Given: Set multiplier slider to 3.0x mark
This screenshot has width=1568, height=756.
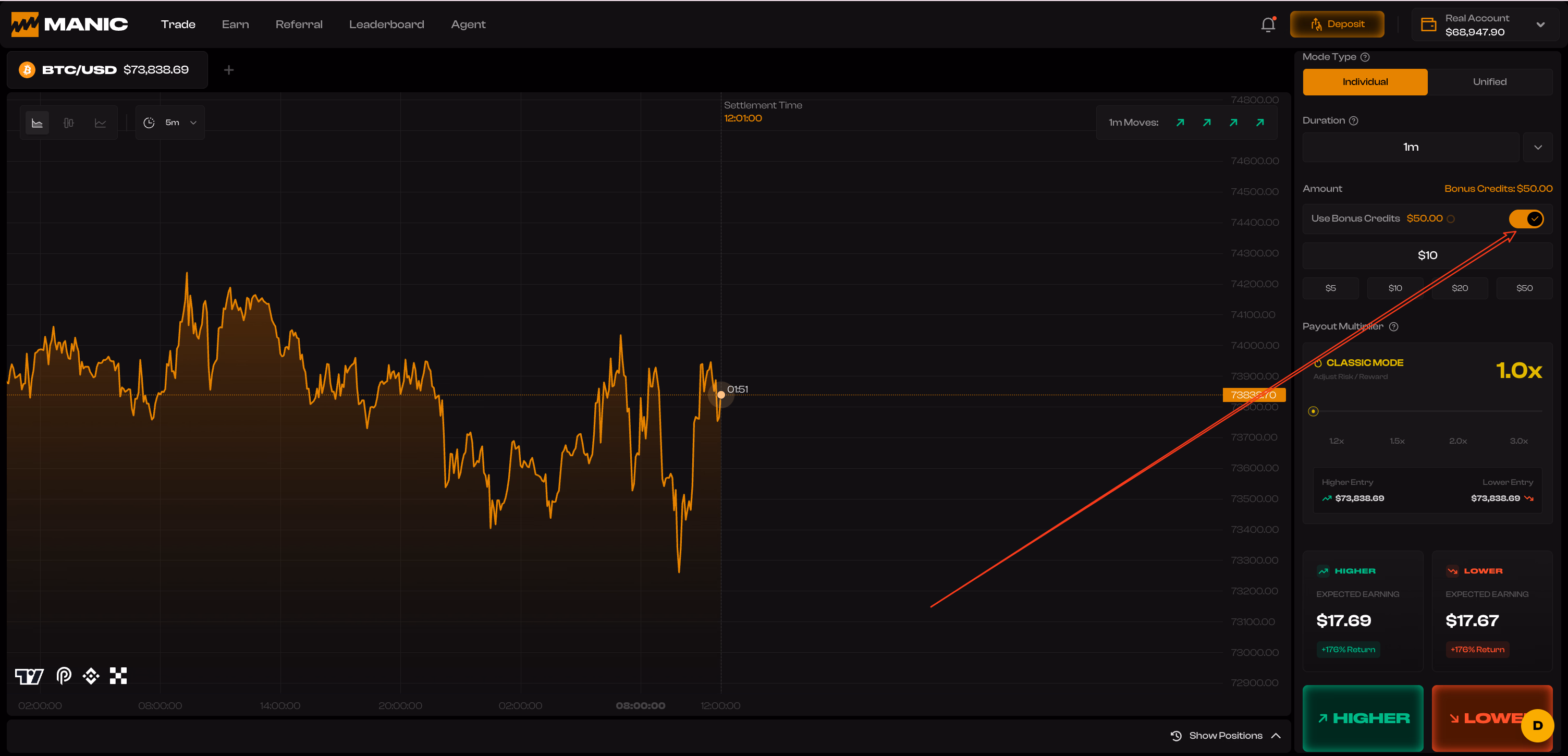Looking at the screenshot, I should tap(1518, 441).
